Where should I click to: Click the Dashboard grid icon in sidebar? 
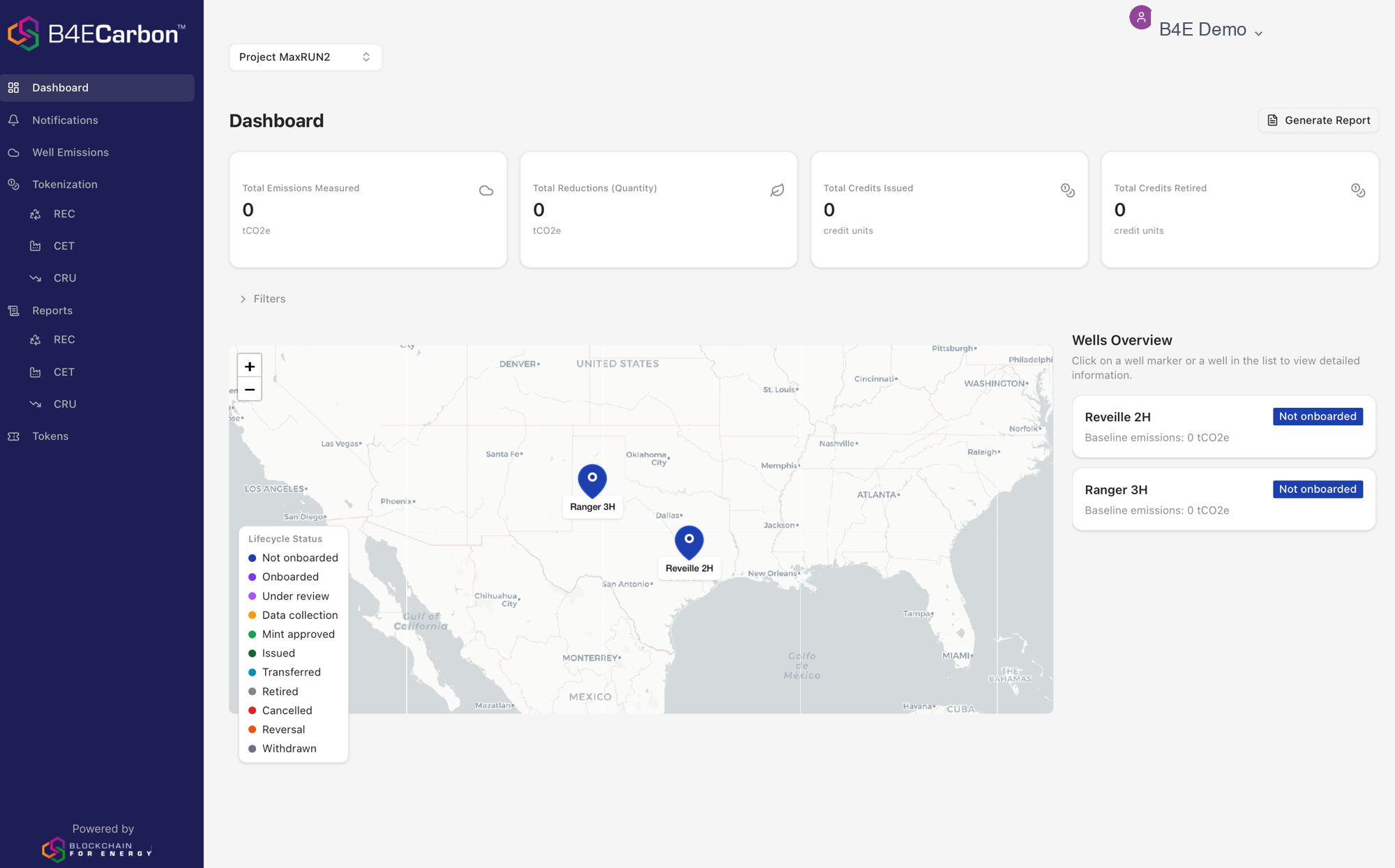pos(14,88)
